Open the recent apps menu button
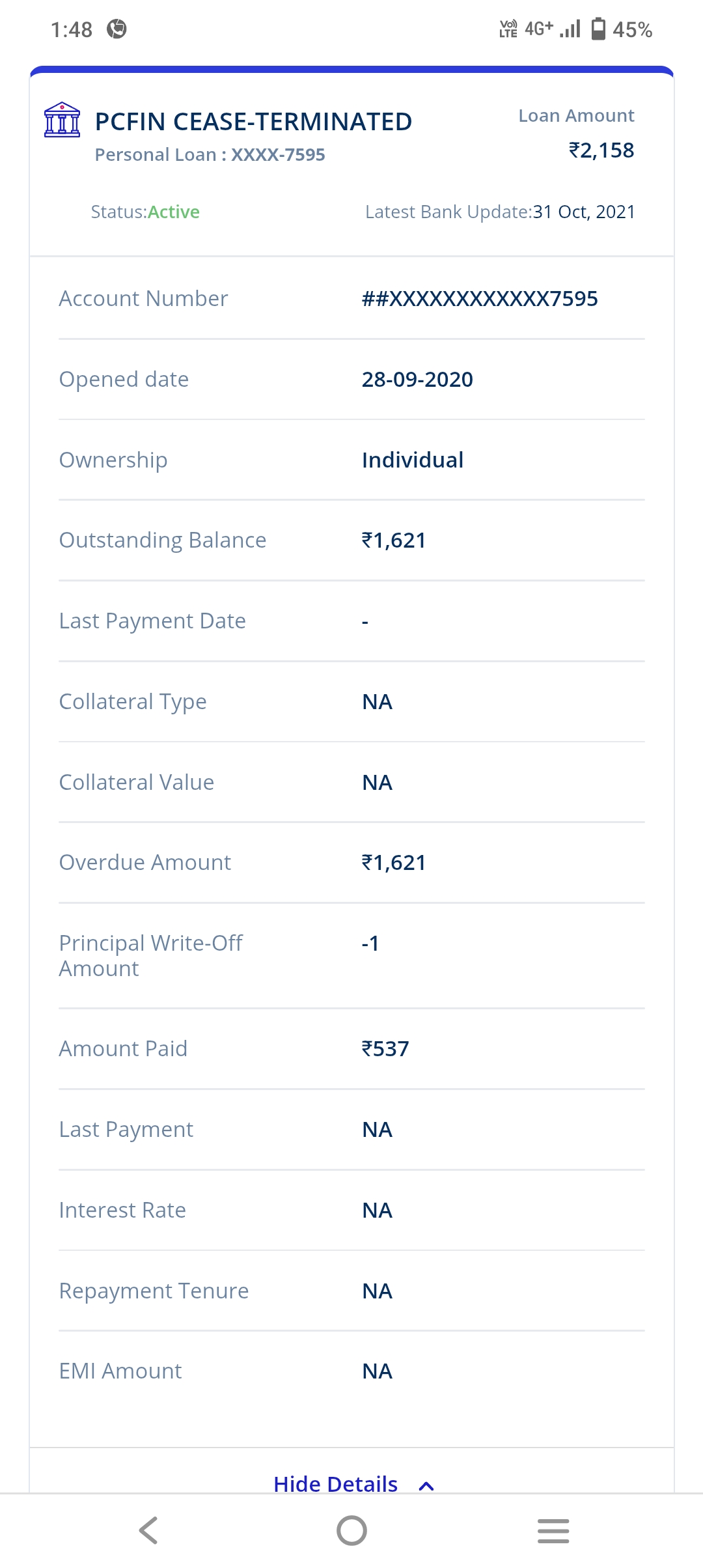The image size is (703, 1568). 553,1530
